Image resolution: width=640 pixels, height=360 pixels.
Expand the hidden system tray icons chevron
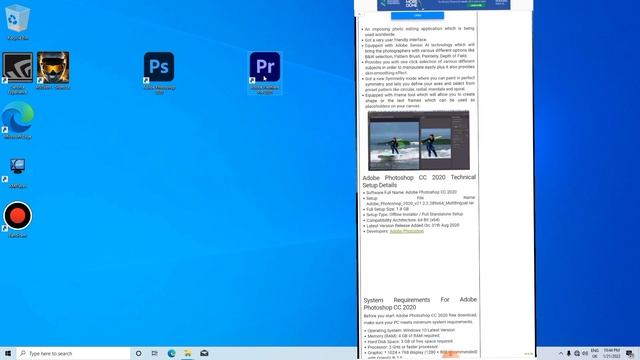click(561, 353)
